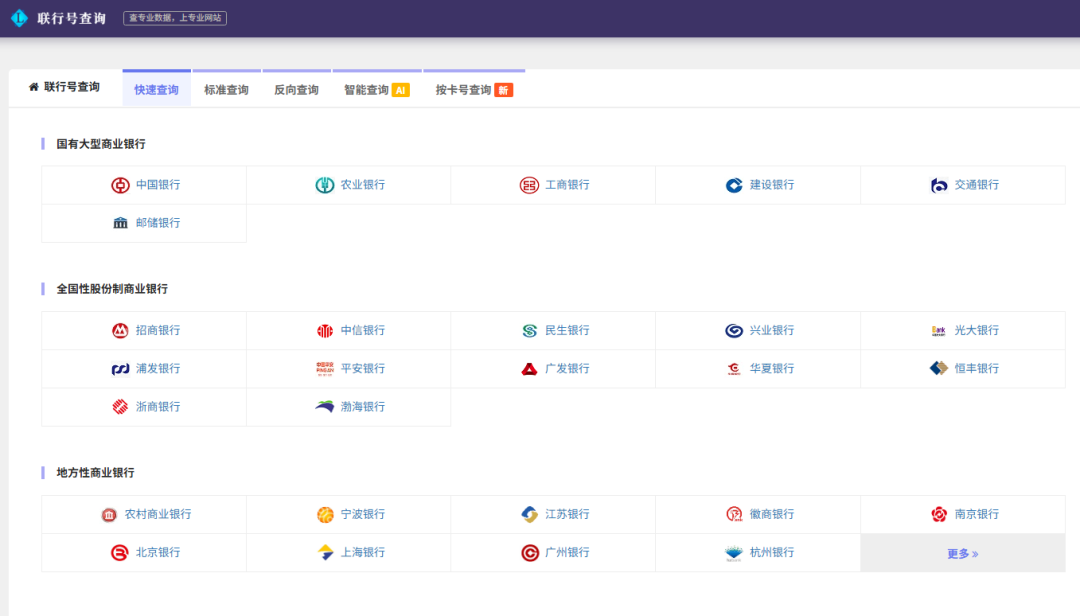1080x616 pixels.
Task: Click the 渤海银行 logo icon
Action: (x=325, y=407)
